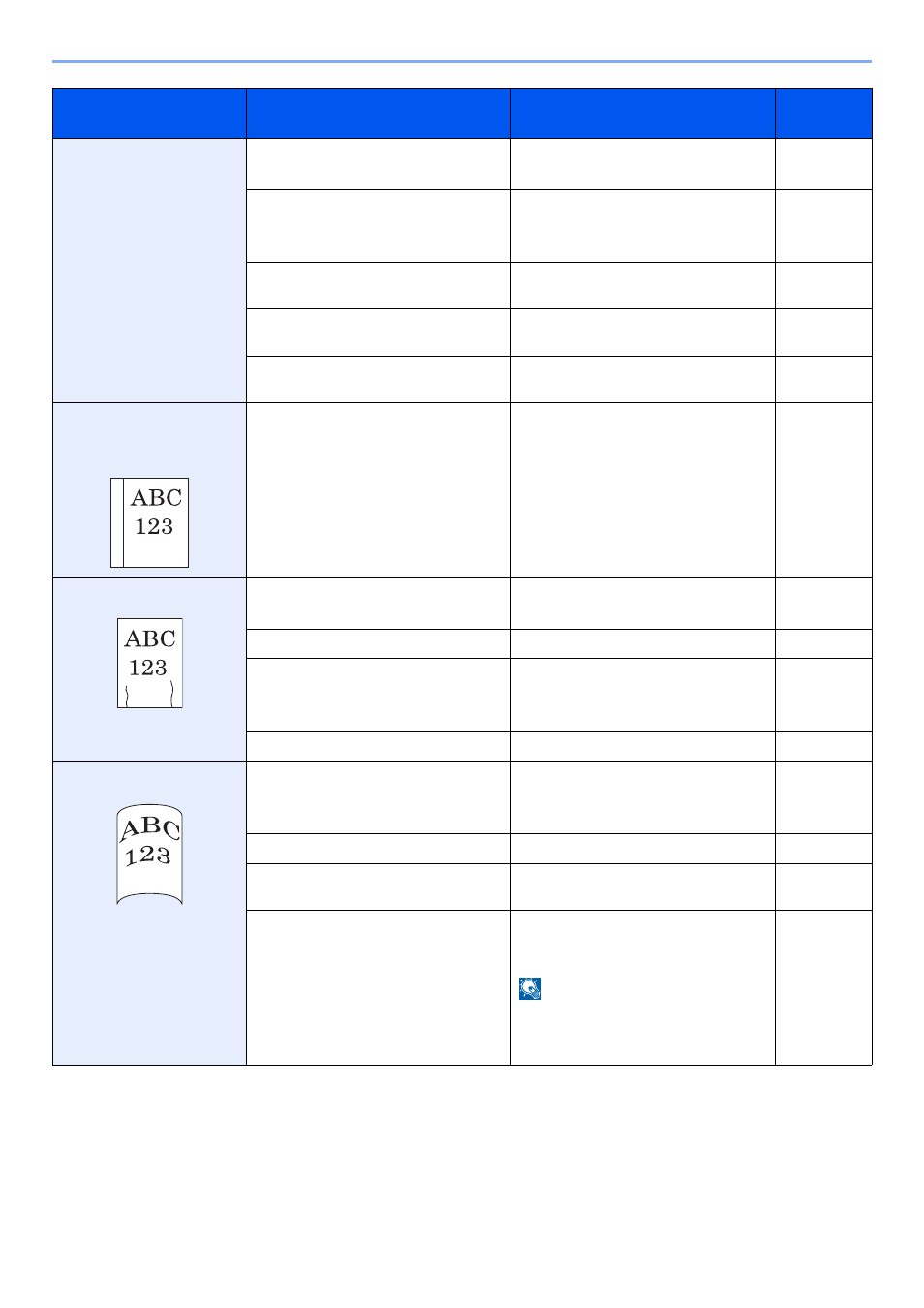The height and width of the screenshot is (1308, 924).
Task: Click the bottom second-column cell left of note icon cell
Action: pyautogui.click(x=379, y=987)
